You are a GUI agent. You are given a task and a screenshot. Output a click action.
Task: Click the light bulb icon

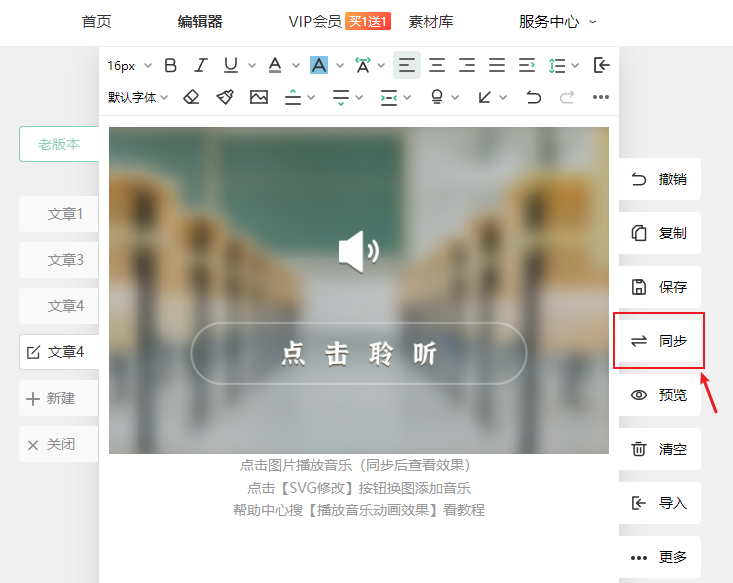pos(437,97)
